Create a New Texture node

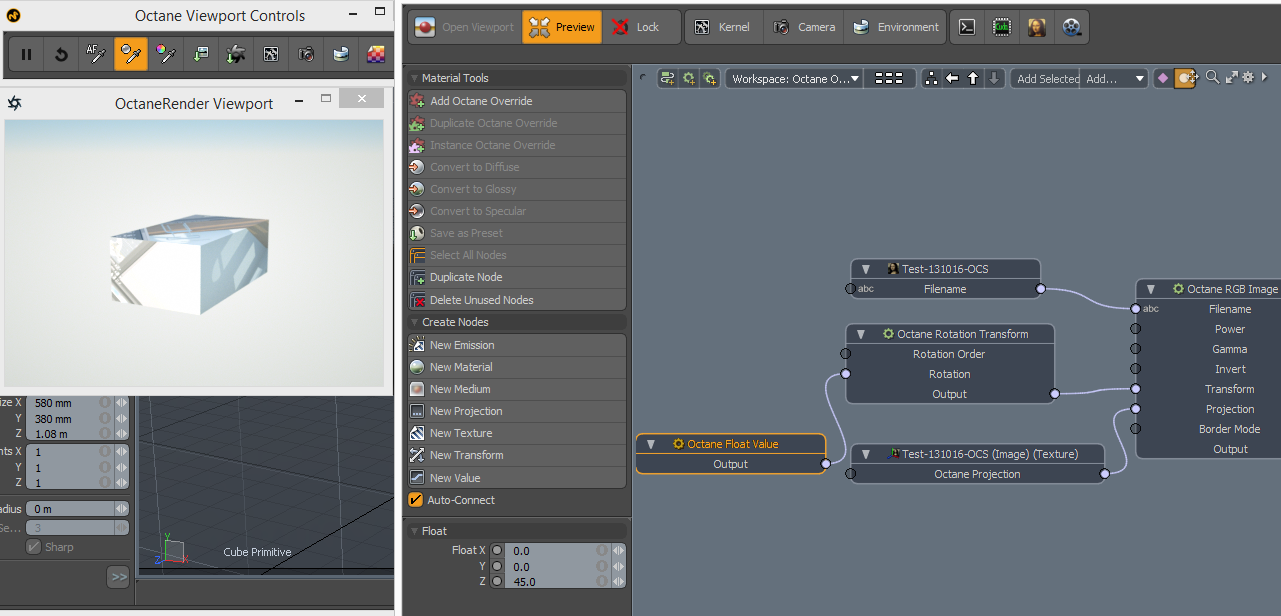[517, 433]
